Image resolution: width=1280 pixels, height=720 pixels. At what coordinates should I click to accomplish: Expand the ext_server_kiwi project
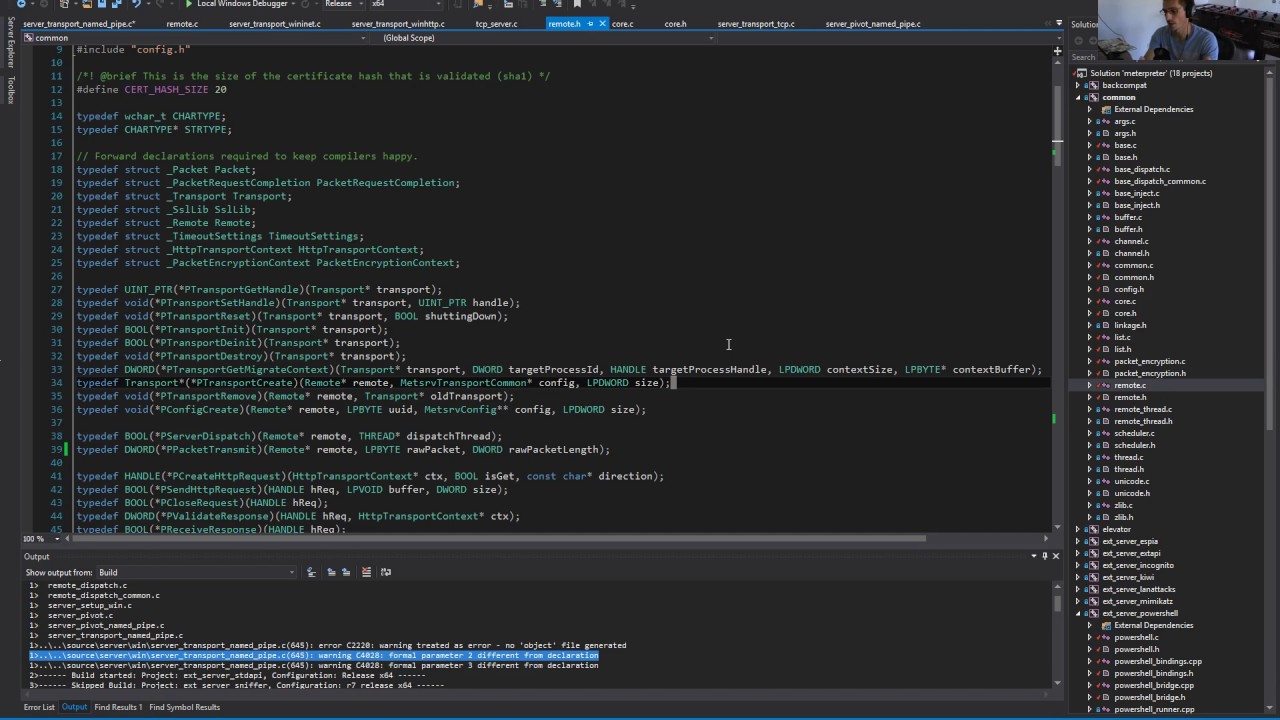point(1078,577)
